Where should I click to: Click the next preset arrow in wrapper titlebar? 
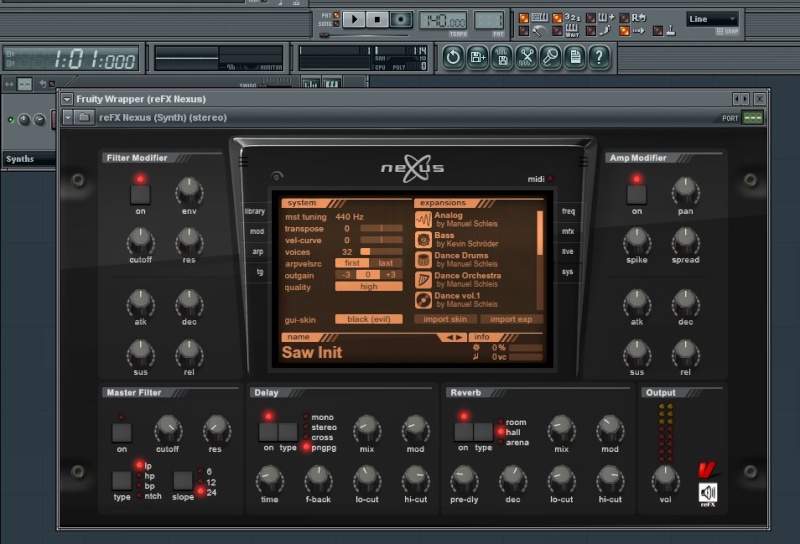(745, 98)
